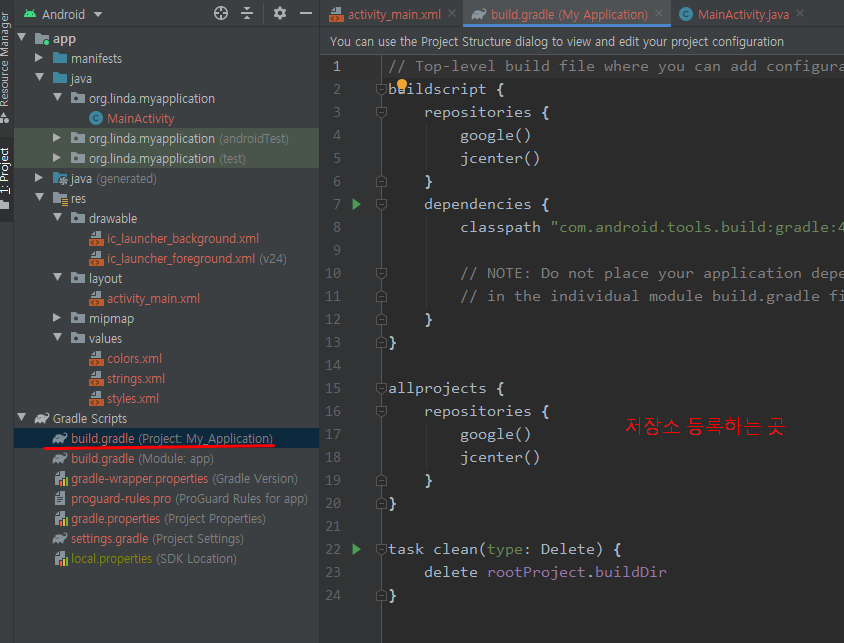
Task: Expand the java (generated) folder
Action: 39,178
